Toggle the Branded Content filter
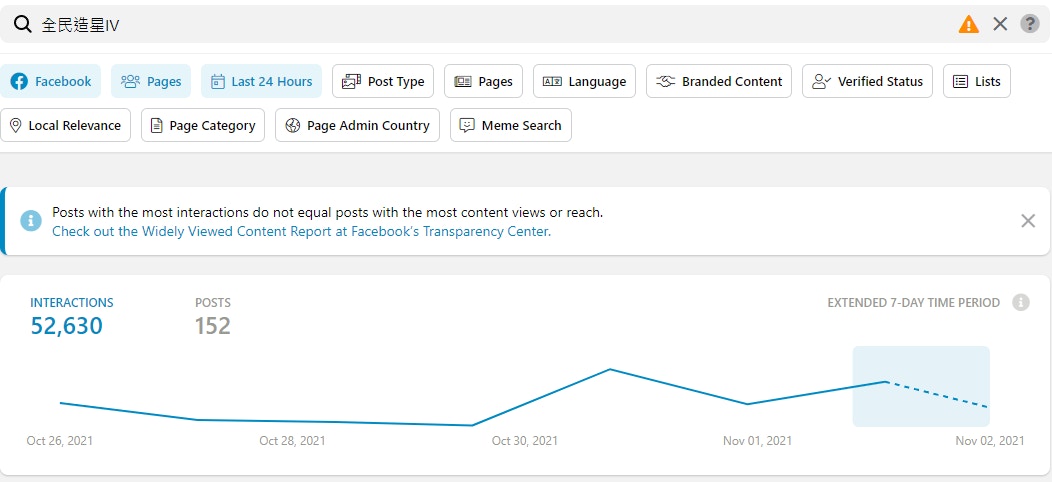The image size is (1052, 482). click(719, 81)
